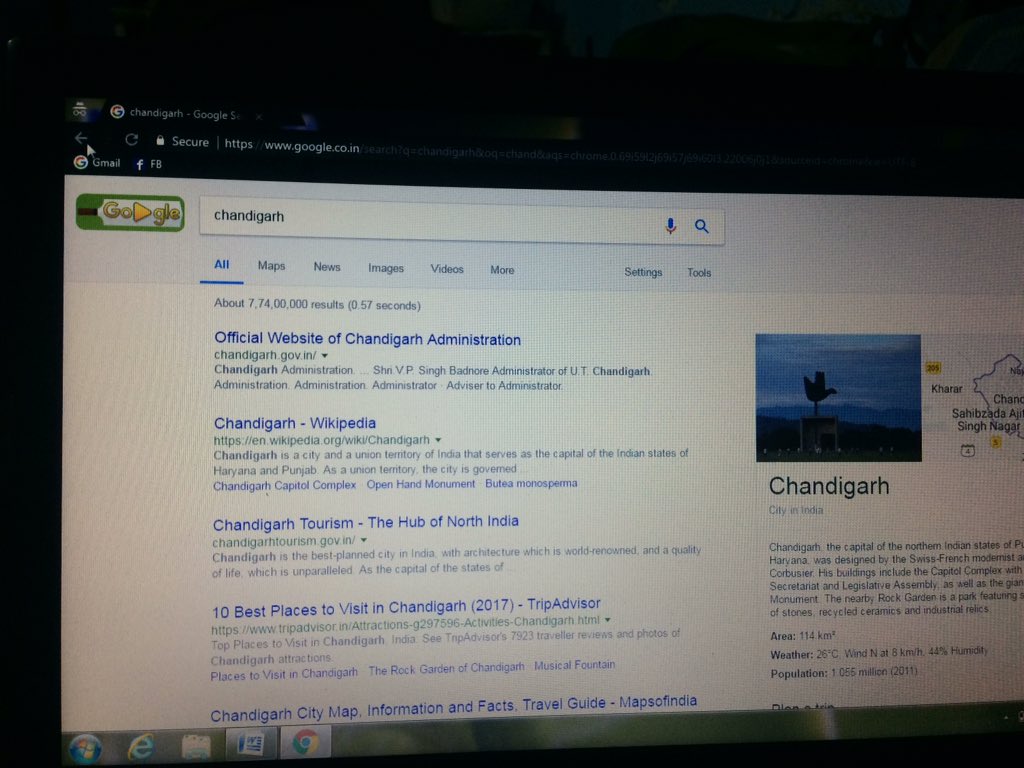Image resolution: width=1024 pixels, height=768 pixels.
Task: Click the Chandigarh knowledge panel title
Action: click(x=829, y=486)
